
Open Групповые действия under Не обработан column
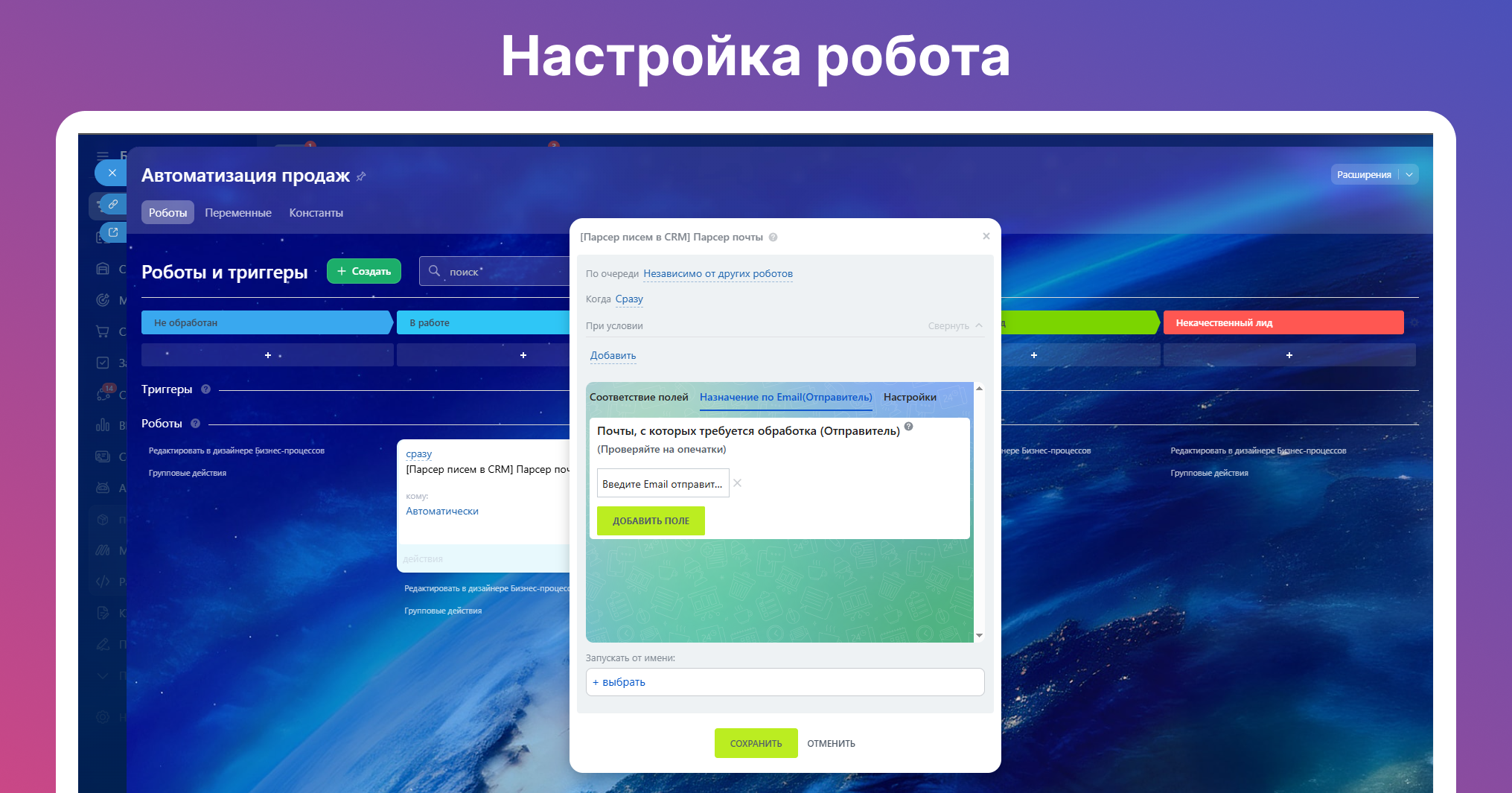click(x=188, y=473)
